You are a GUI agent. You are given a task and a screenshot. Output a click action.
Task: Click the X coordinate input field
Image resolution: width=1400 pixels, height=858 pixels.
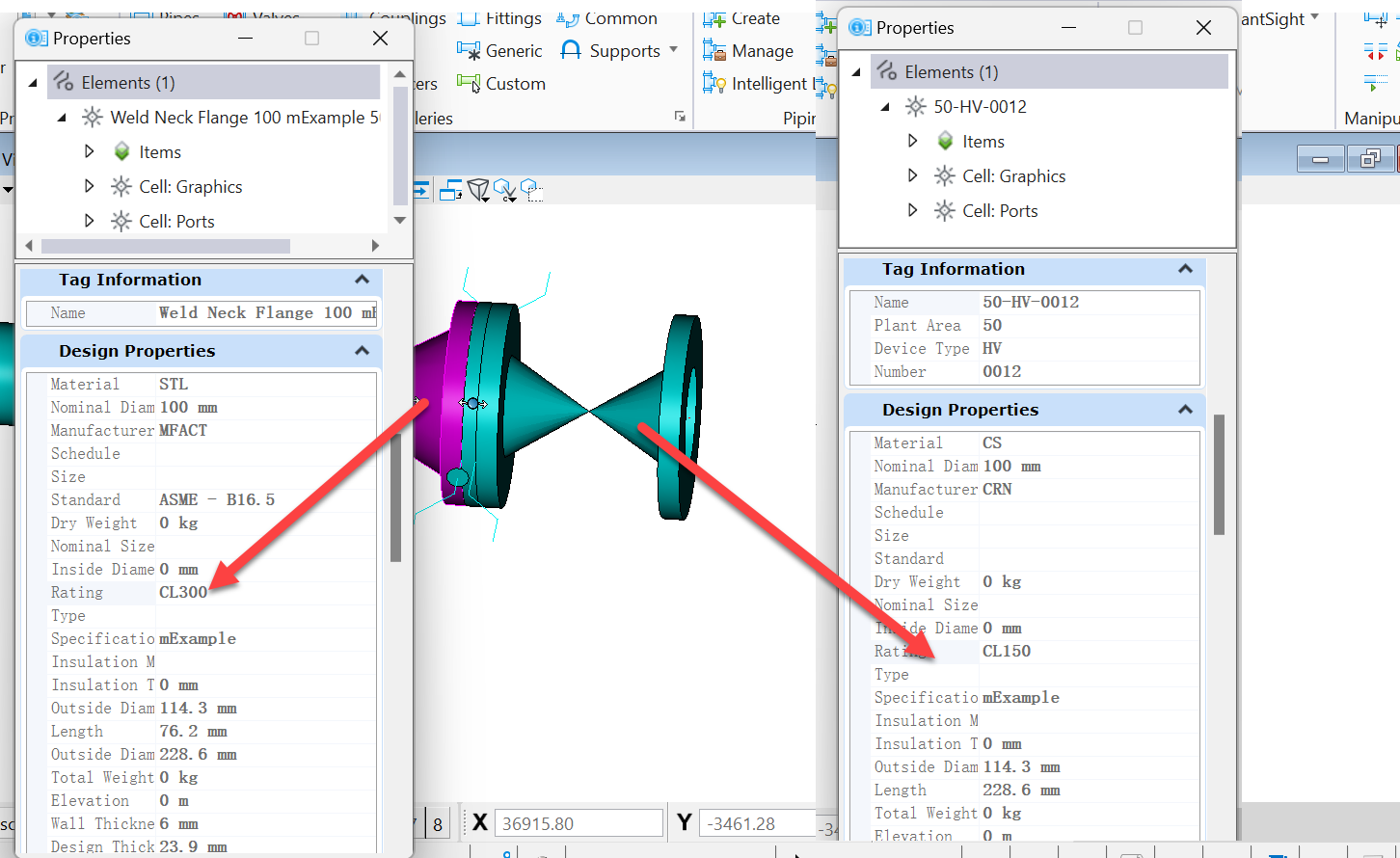(579, 822)
